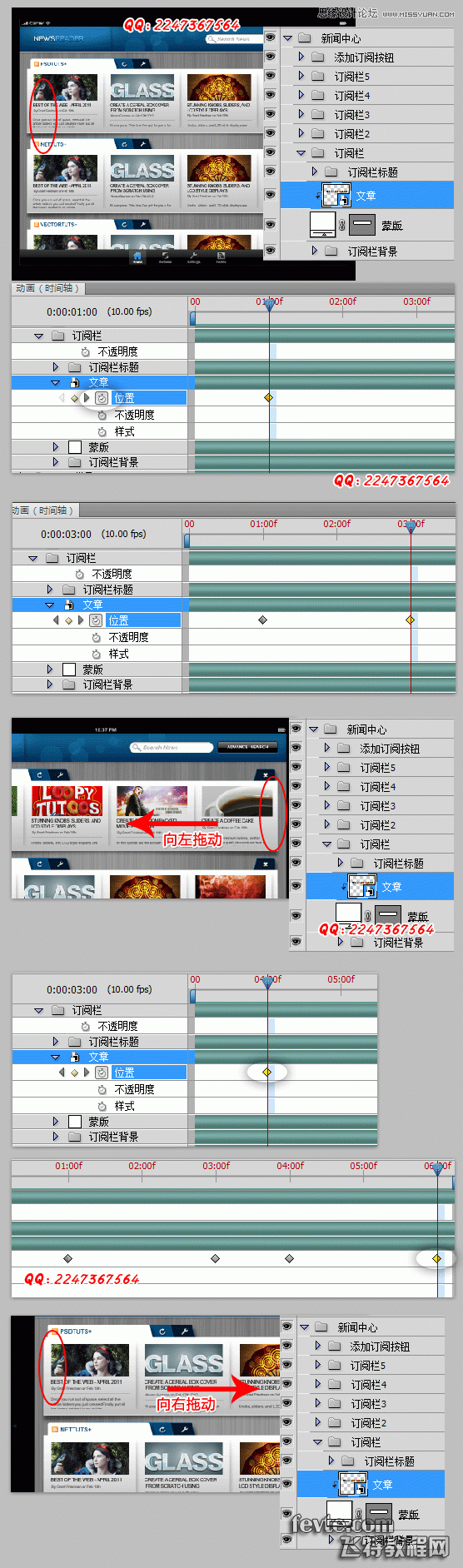The image size is (463, 1568).
Task: Hide 新闻中心 group in layers beside 向右拖动 canvas
Action: click(x=287, y=1327)
